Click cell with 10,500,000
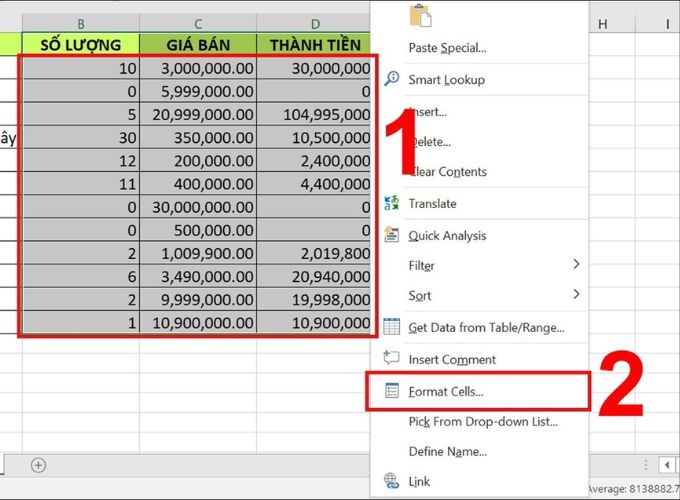 [314, 137]
